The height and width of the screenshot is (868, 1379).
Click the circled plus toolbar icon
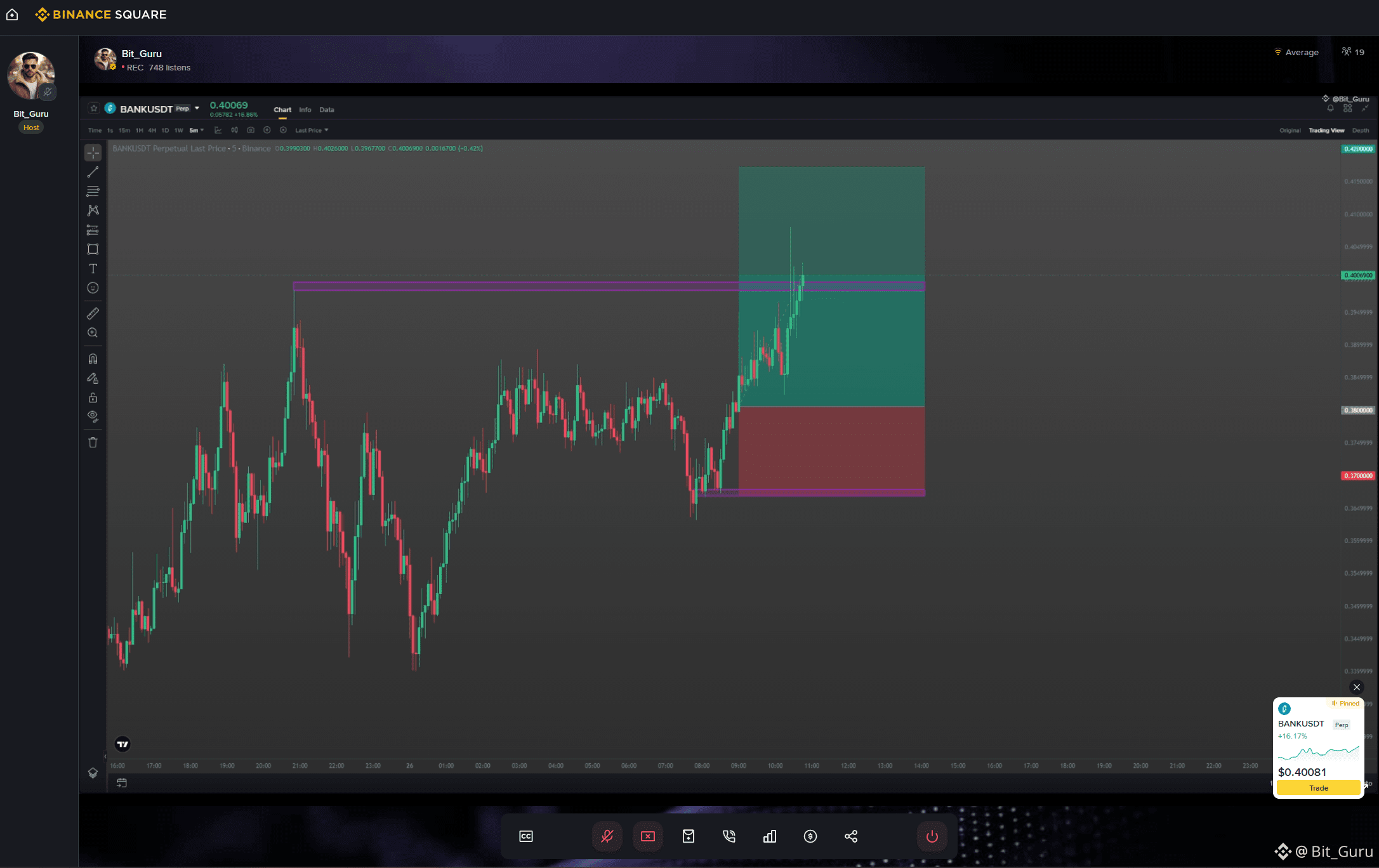pyautogui.click(x=267, y=130)
